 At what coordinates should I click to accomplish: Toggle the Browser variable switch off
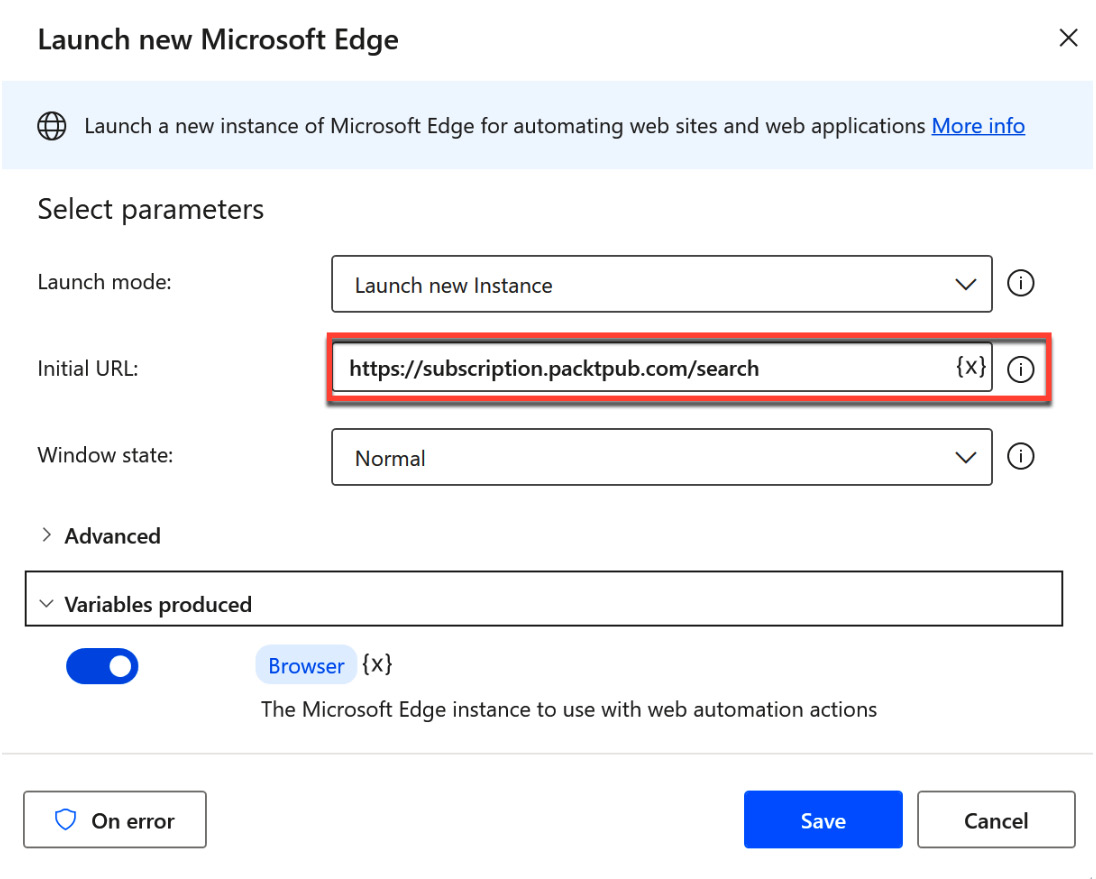point(102,666)
